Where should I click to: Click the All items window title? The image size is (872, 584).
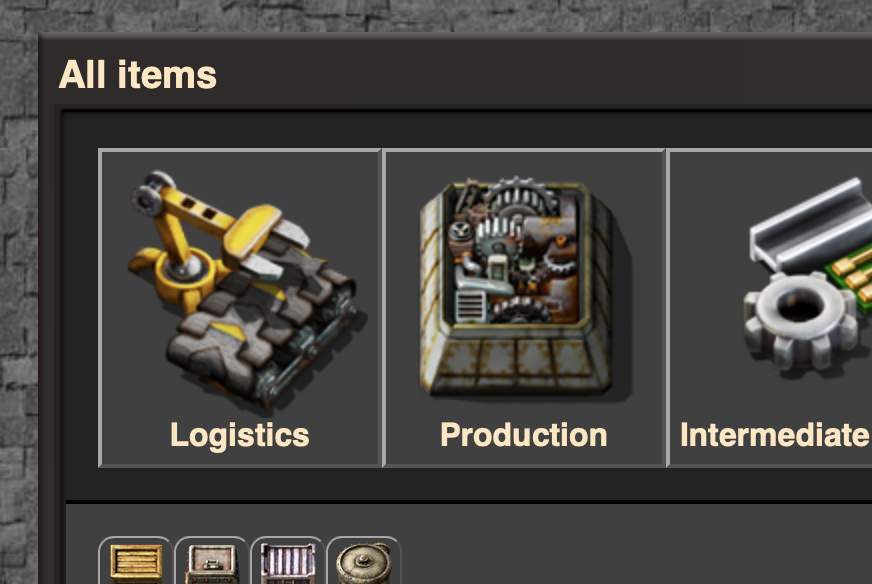click(x=137, y=75)
